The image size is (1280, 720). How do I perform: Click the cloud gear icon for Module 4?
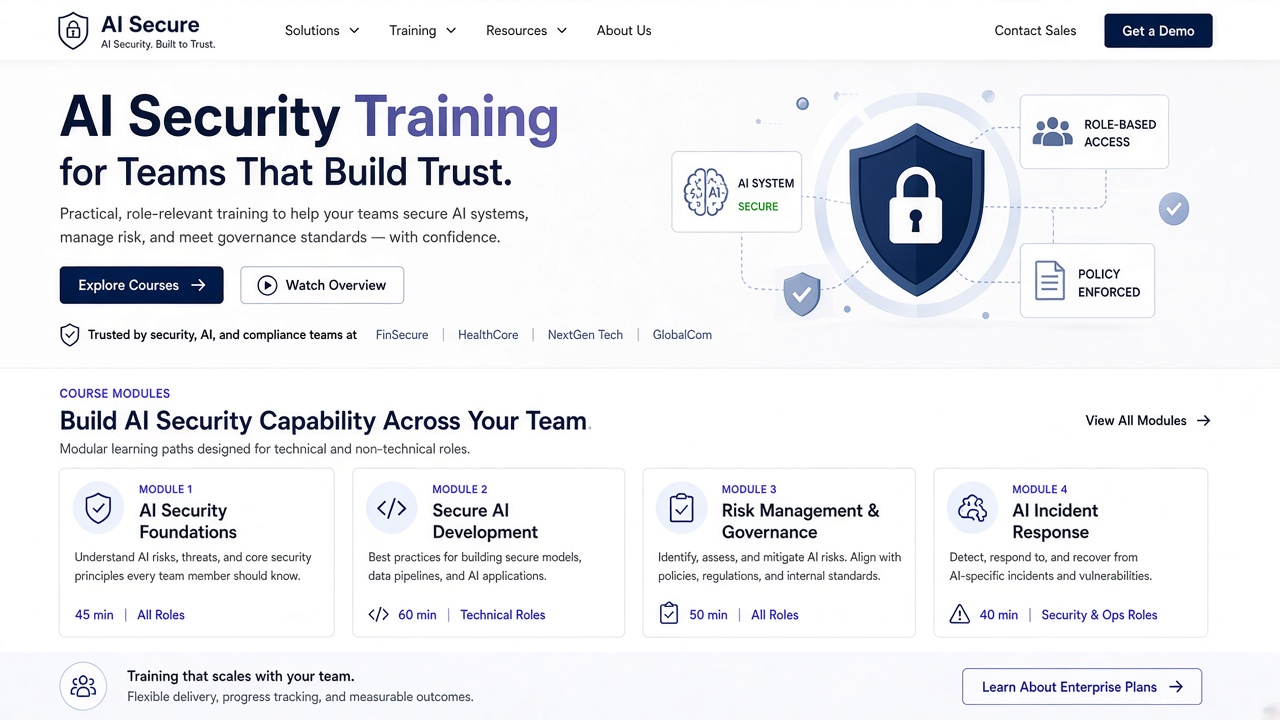972,508
